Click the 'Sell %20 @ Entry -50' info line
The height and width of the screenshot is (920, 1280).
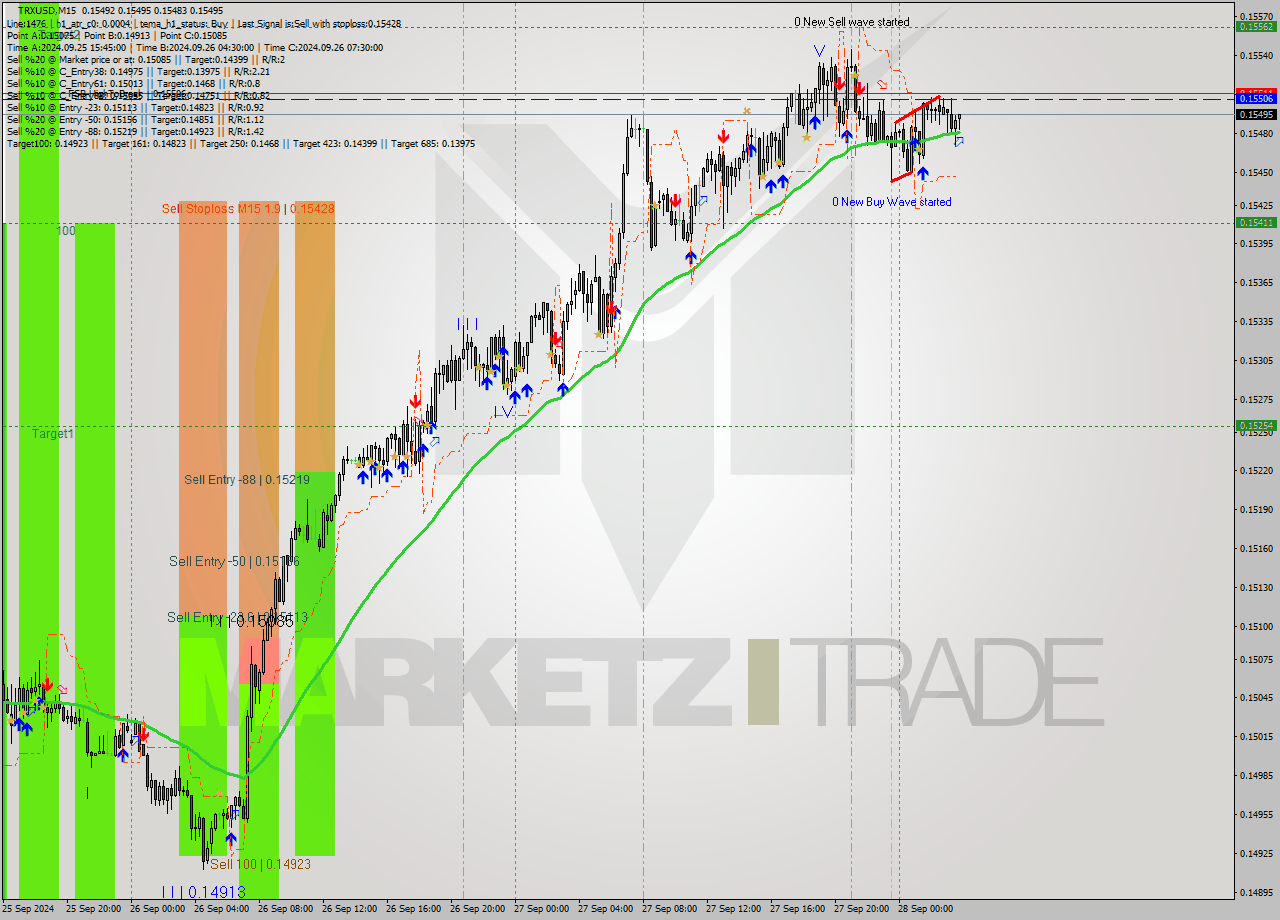pyautogui.click(x=135, y=119)
